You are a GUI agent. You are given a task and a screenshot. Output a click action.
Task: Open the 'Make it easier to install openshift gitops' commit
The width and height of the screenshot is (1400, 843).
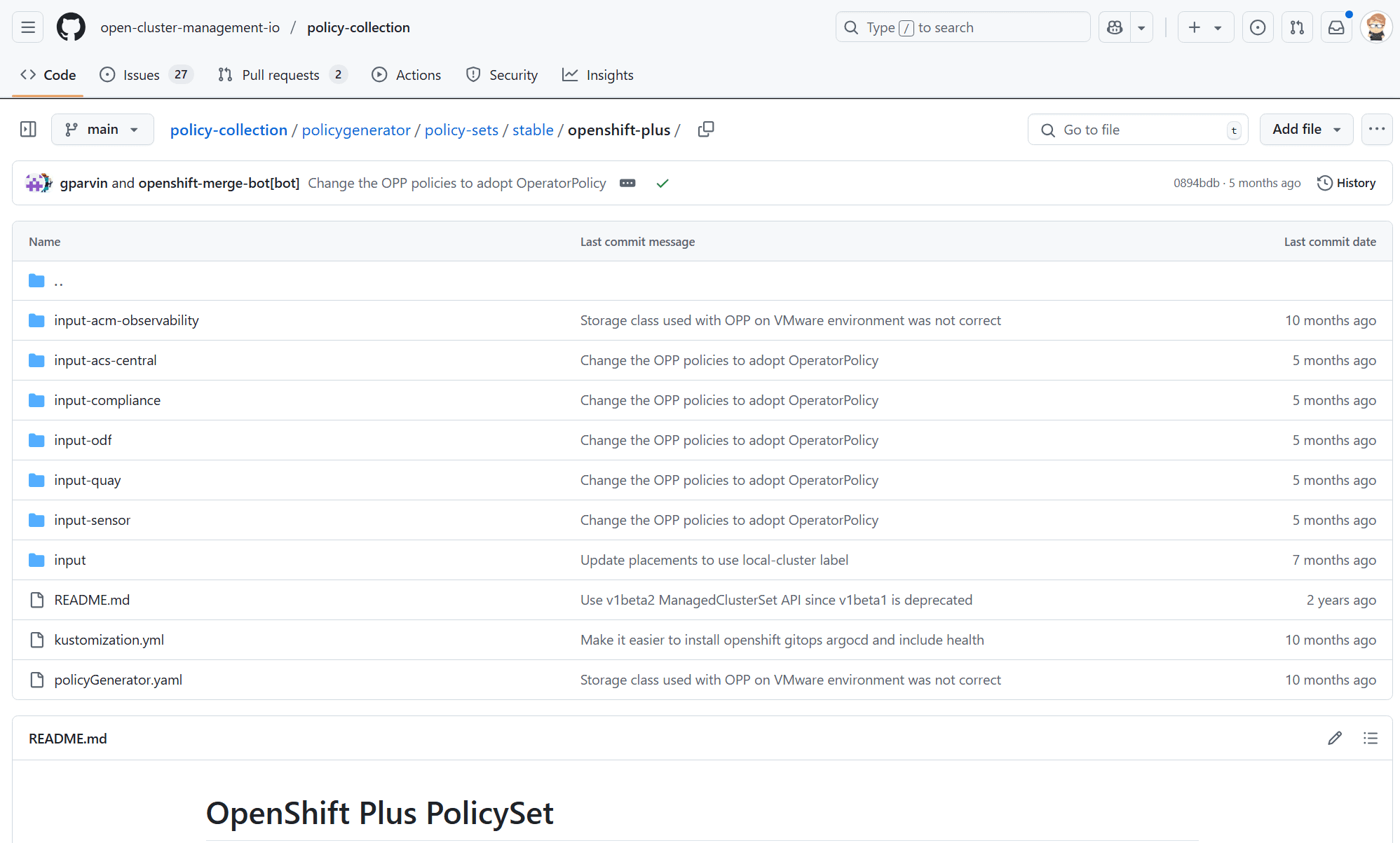pyautogui.click(x=782, y=640)
